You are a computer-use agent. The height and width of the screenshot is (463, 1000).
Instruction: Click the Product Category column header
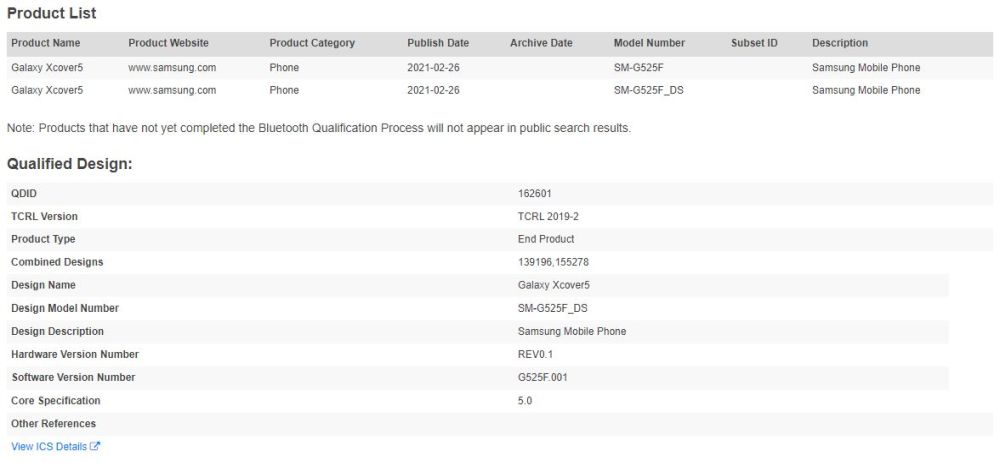[312, 43]
